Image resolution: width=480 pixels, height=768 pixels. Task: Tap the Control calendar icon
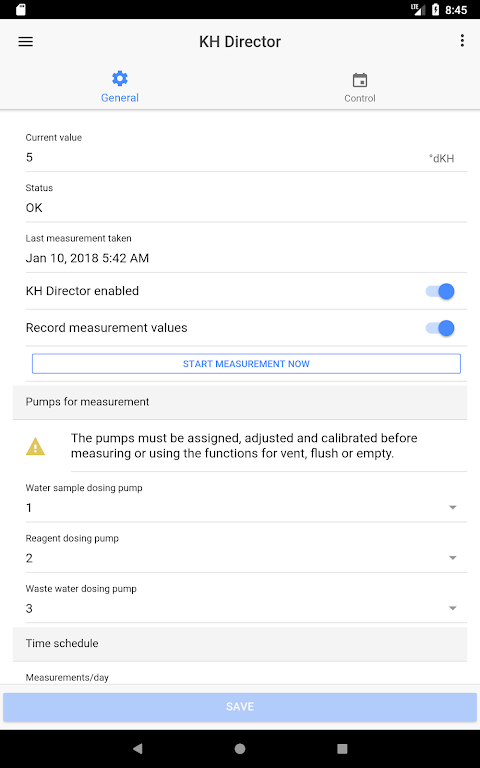(x=360, y=80)
